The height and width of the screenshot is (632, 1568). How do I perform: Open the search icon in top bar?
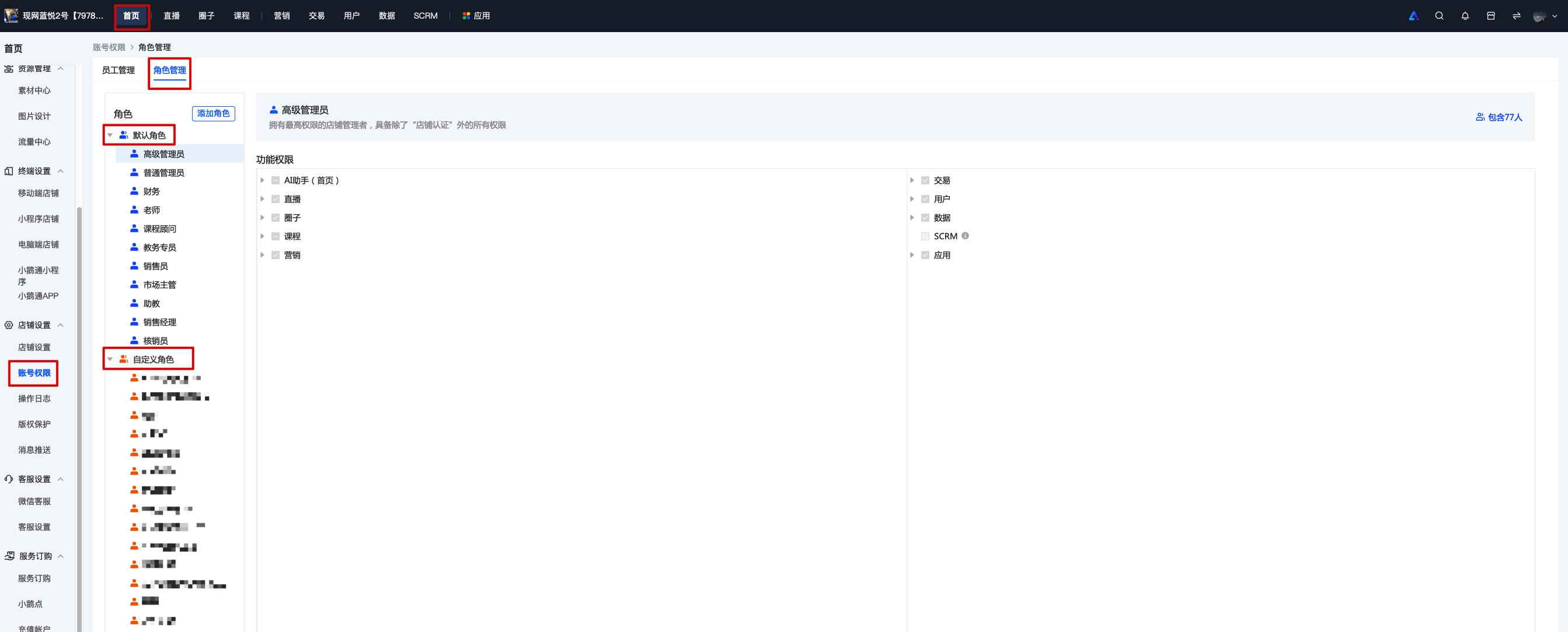(x=1439, y=16)
